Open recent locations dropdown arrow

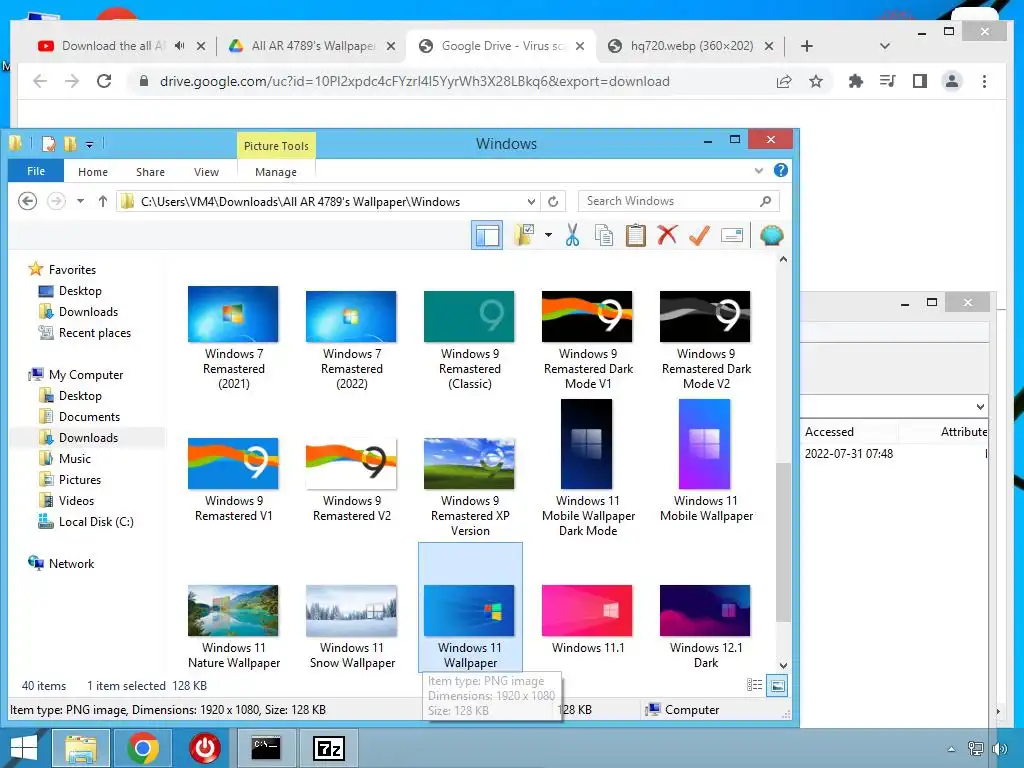click(x=80, y=201)
